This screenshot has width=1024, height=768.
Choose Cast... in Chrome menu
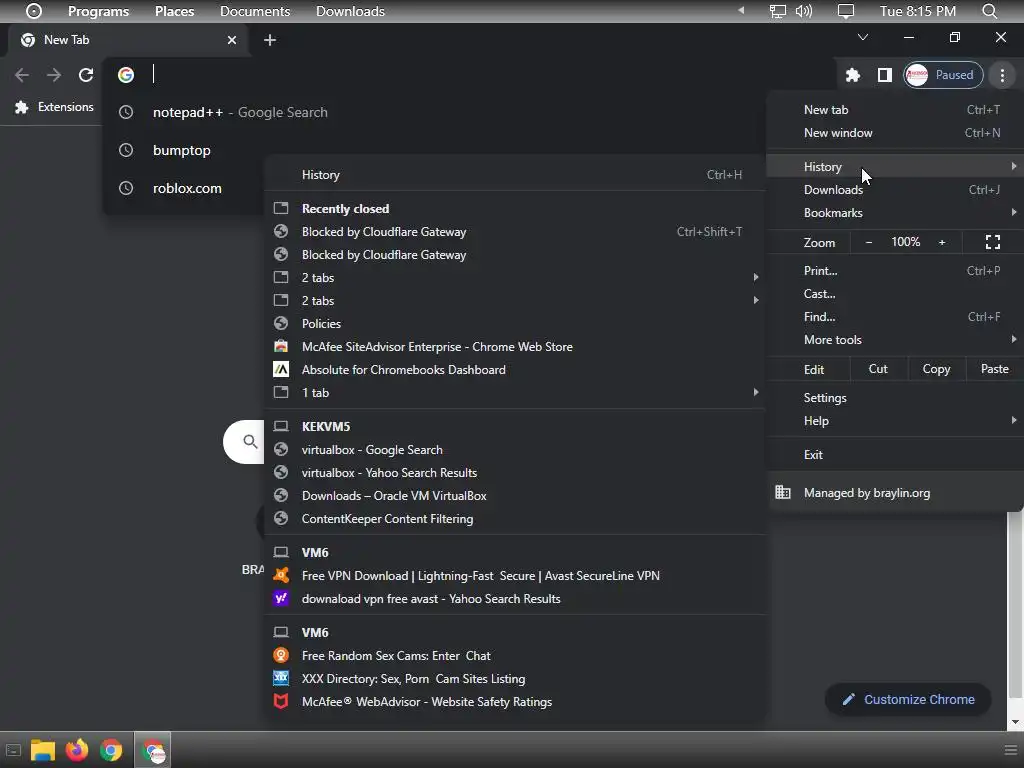895,294
